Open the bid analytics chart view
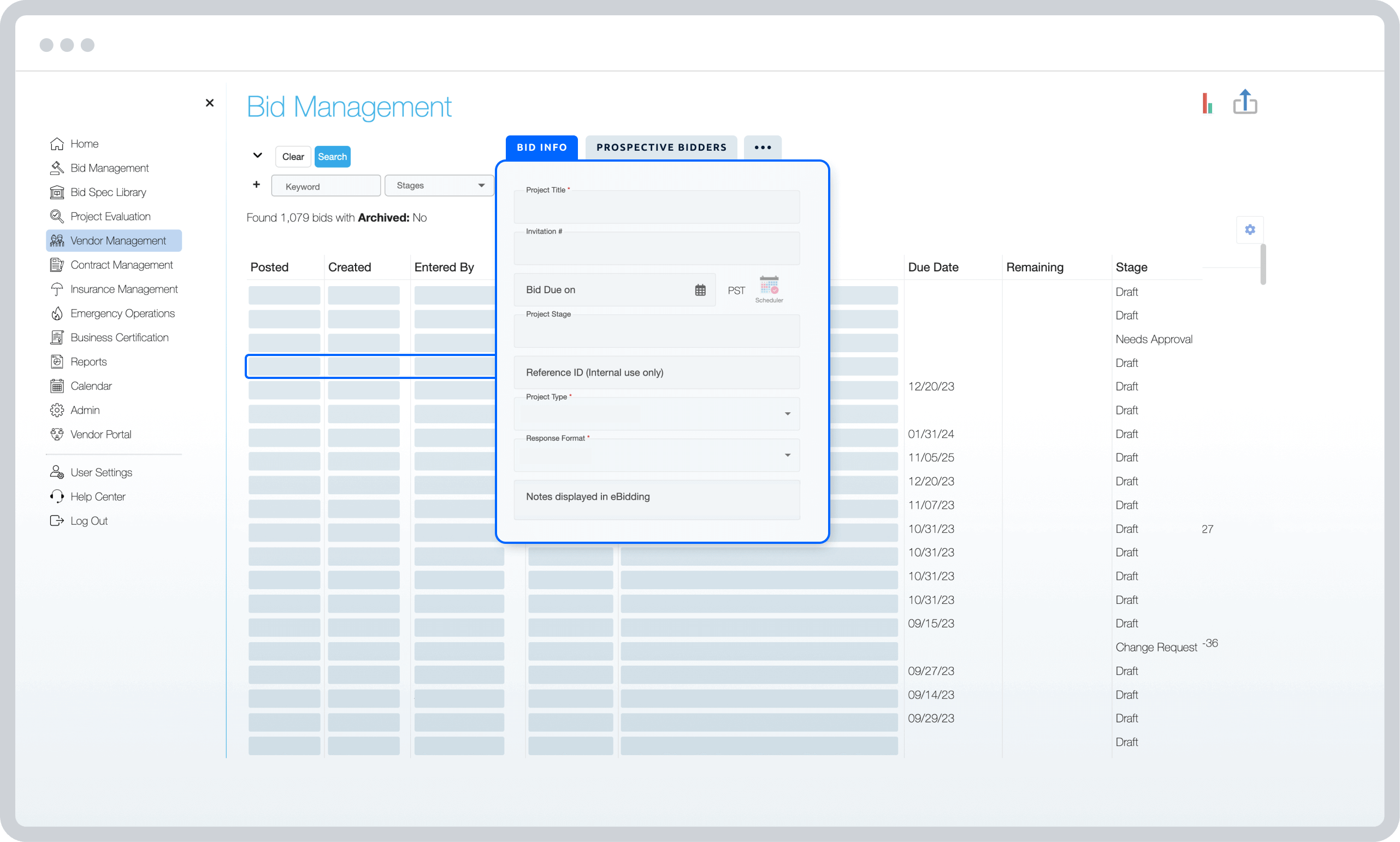Viewport: 1400px width, 842px height. click(x=1207, y=103)
